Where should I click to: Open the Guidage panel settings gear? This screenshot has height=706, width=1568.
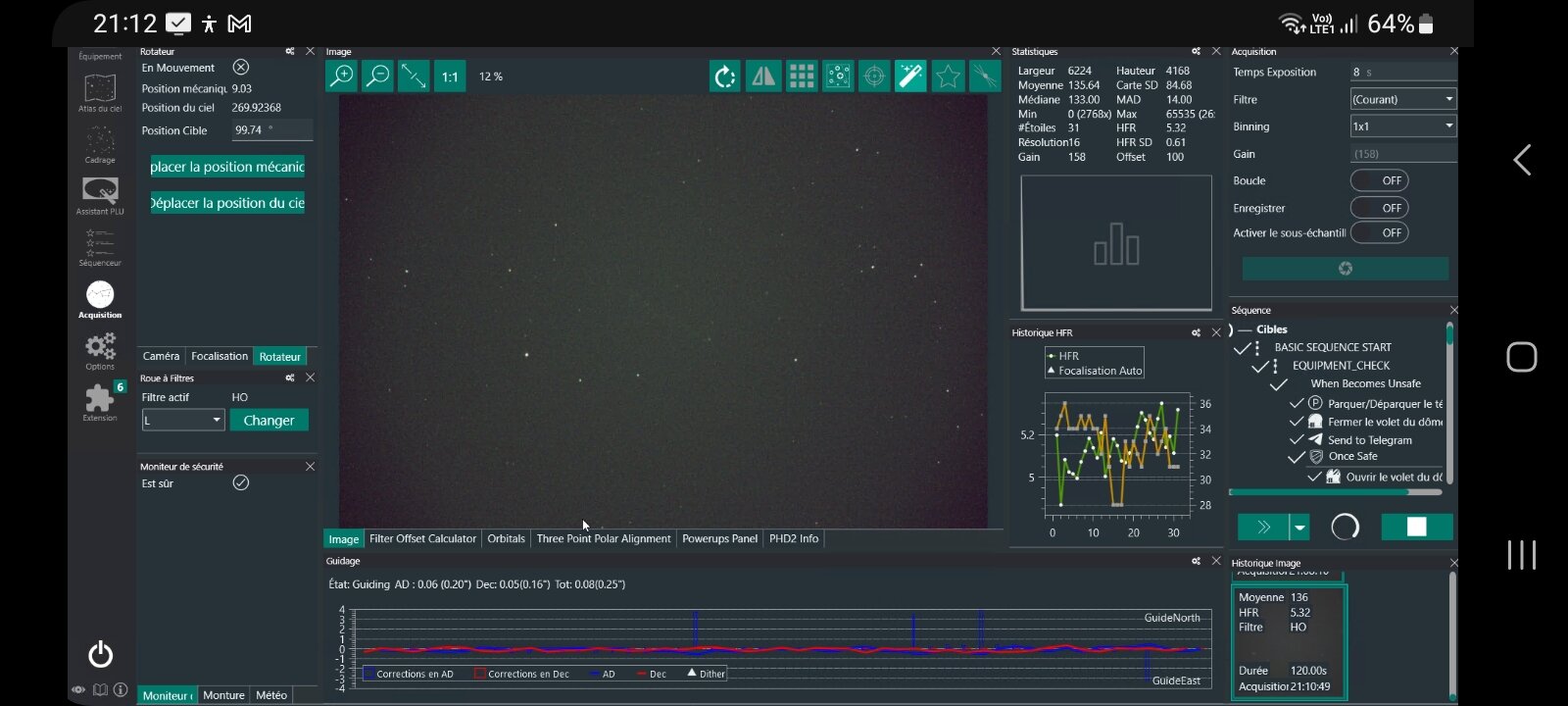[1196, 561]
